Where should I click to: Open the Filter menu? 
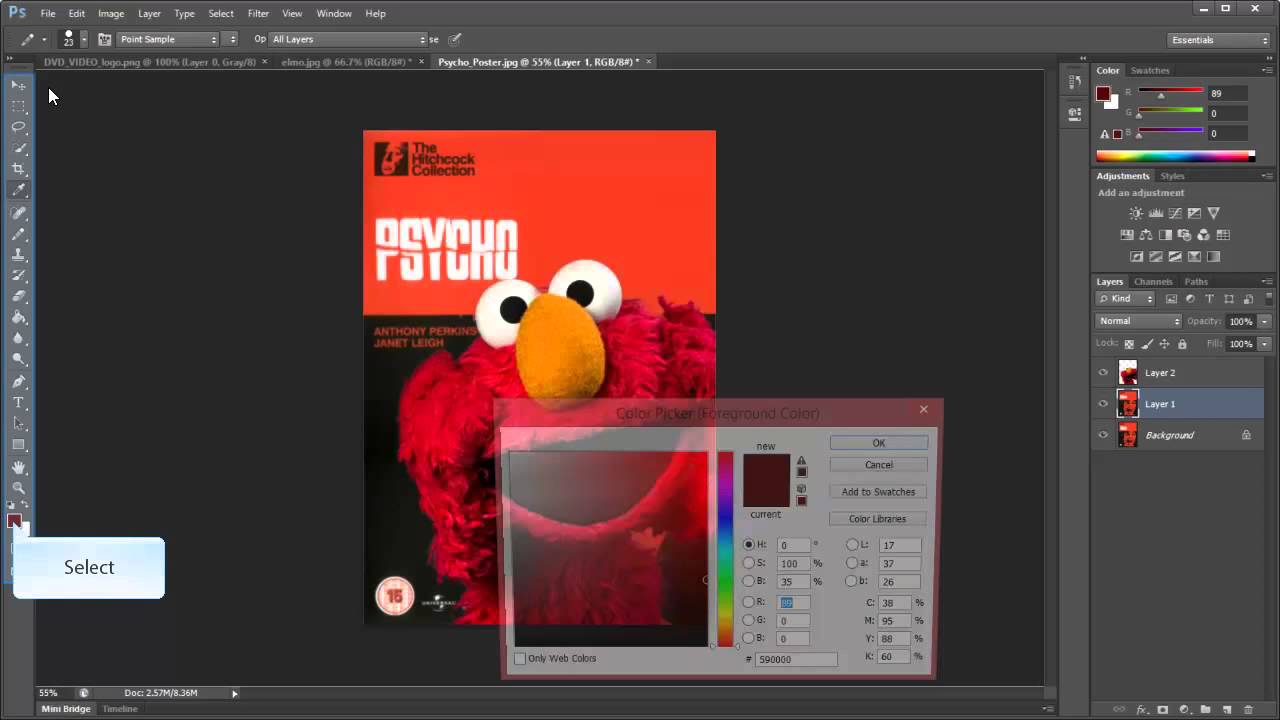pyautogui.click(x=258, y=13)
